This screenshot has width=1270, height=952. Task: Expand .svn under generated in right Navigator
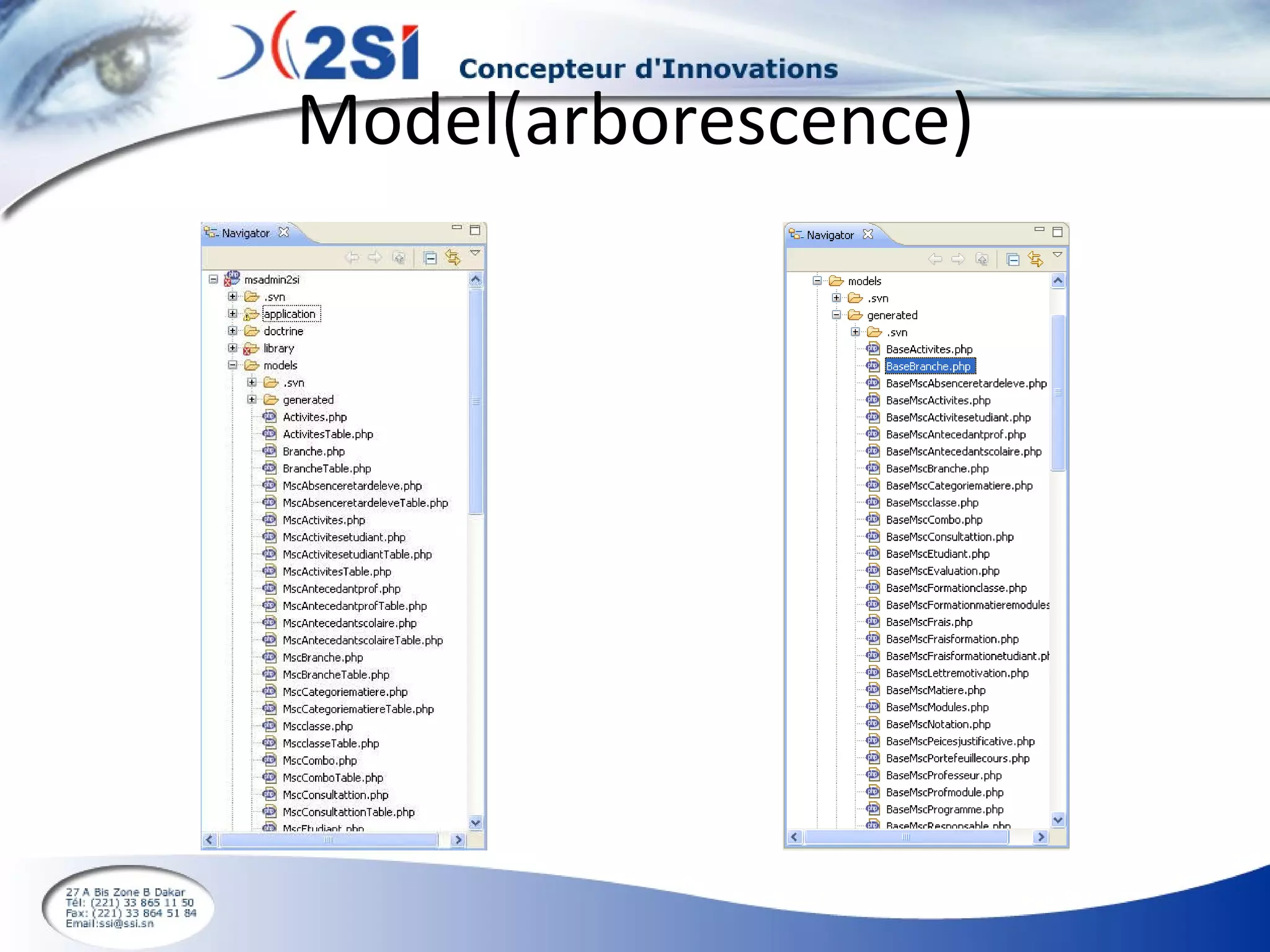point(856,332)
